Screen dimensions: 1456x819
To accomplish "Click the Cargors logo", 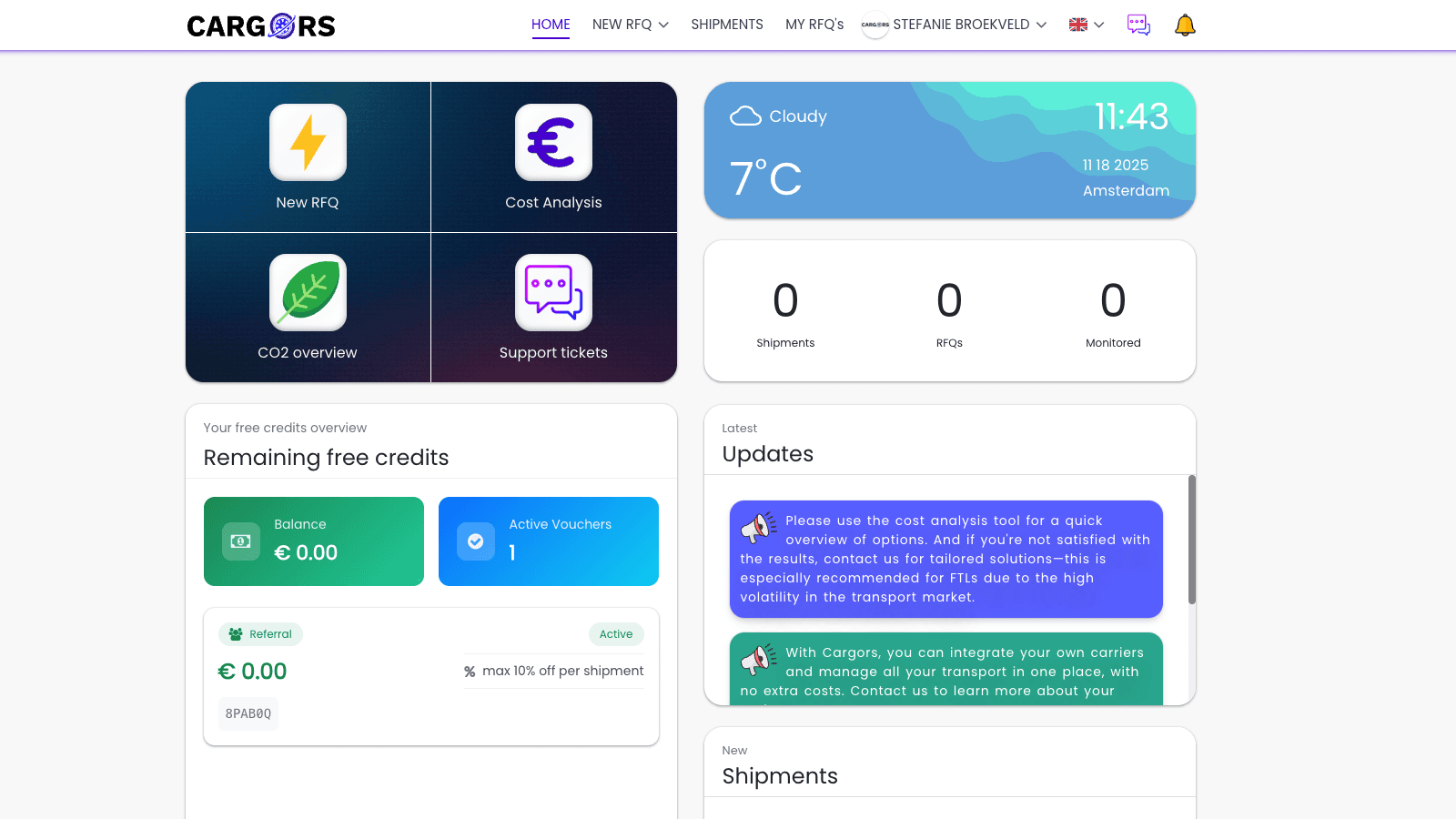I will point(261,25).
